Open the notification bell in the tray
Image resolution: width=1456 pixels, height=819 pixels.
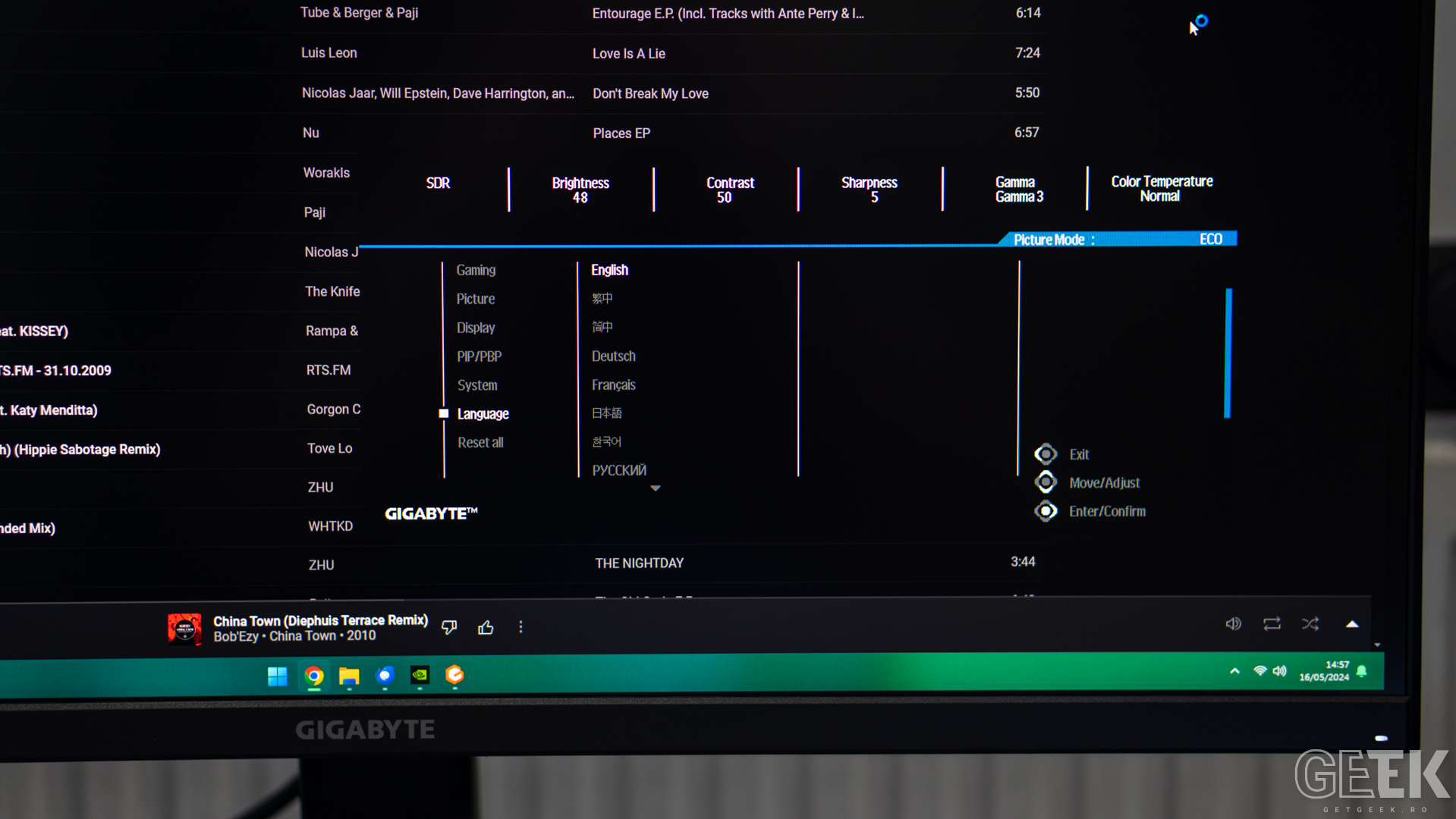(x=1362, y=671)
